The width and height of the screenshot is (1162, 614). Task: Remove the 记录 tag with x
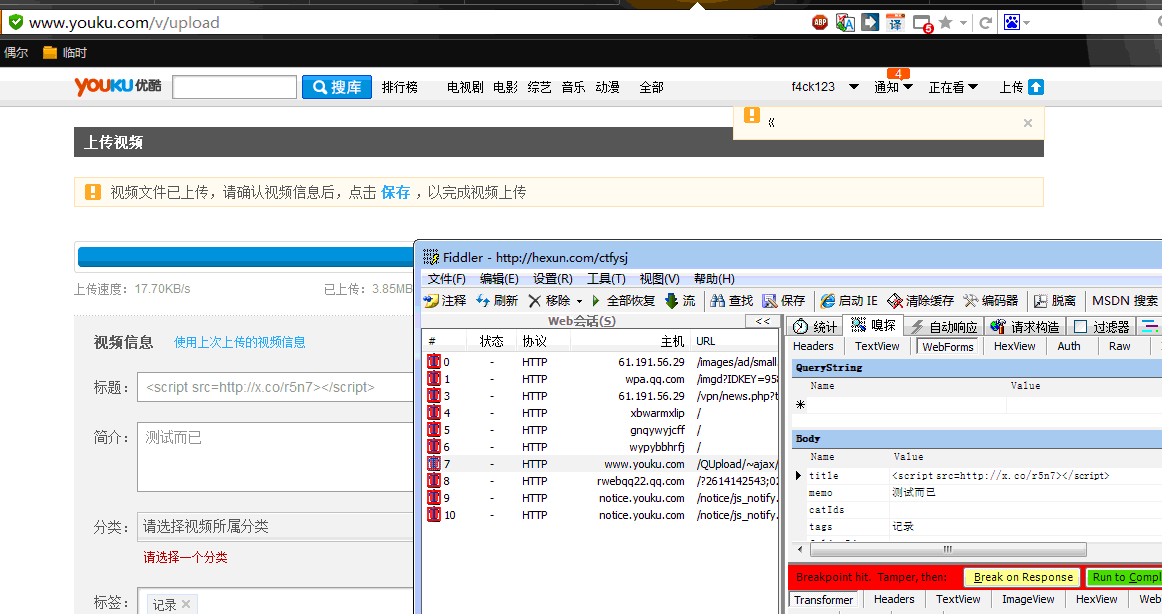(186, 604)
